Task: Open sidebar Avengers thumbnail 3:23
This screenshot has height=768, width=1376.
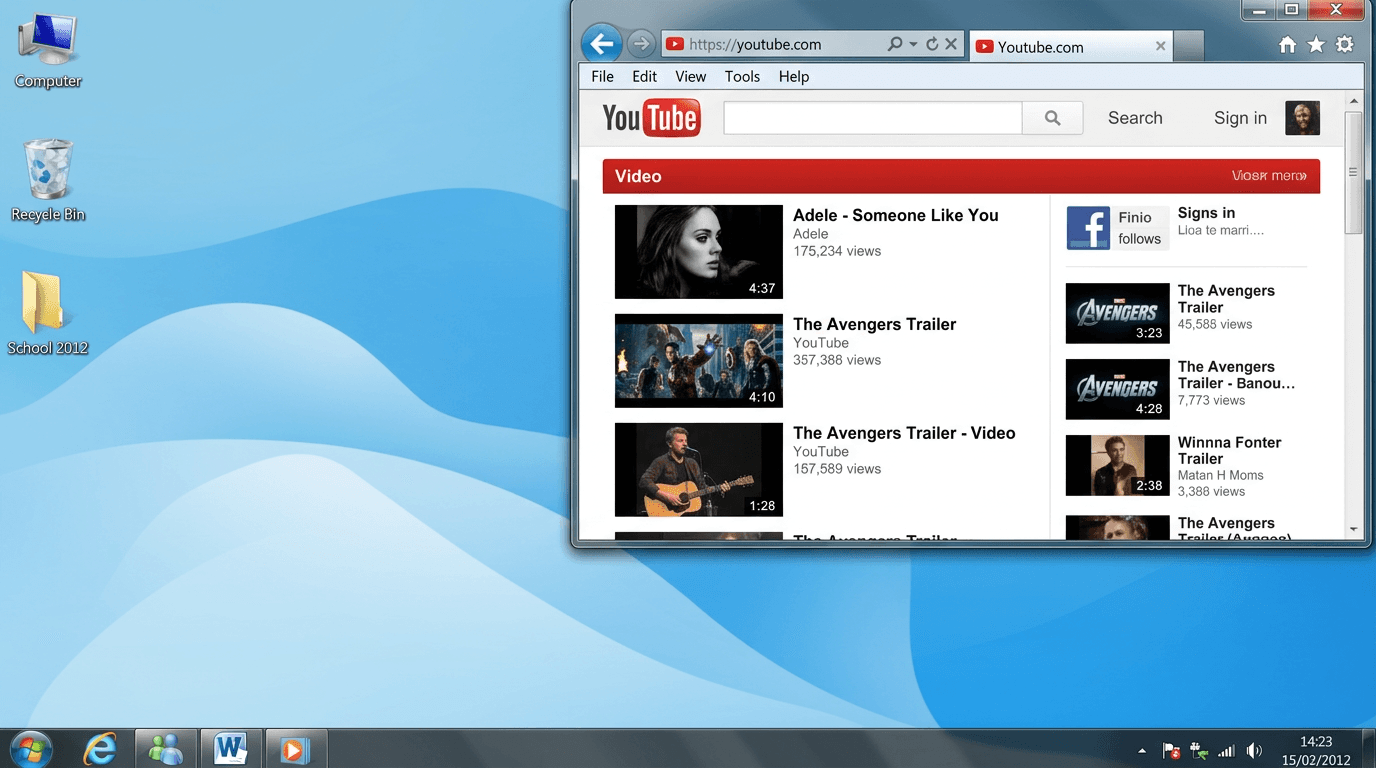Action: coord(1117,313)
